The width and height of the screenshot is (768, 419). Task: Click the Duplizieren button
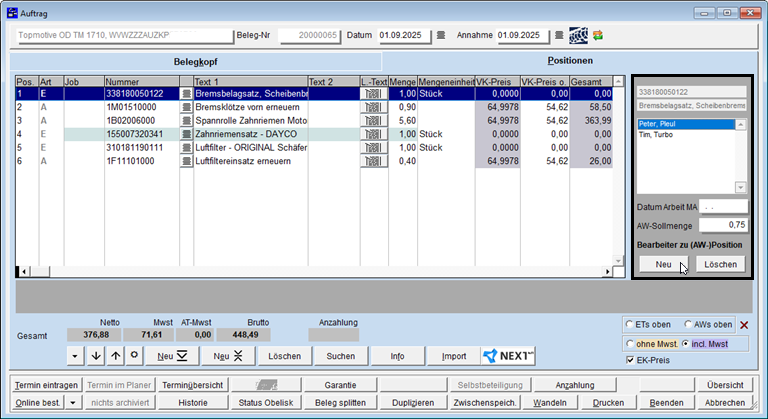pyautogui.click(x=413, y=403)
